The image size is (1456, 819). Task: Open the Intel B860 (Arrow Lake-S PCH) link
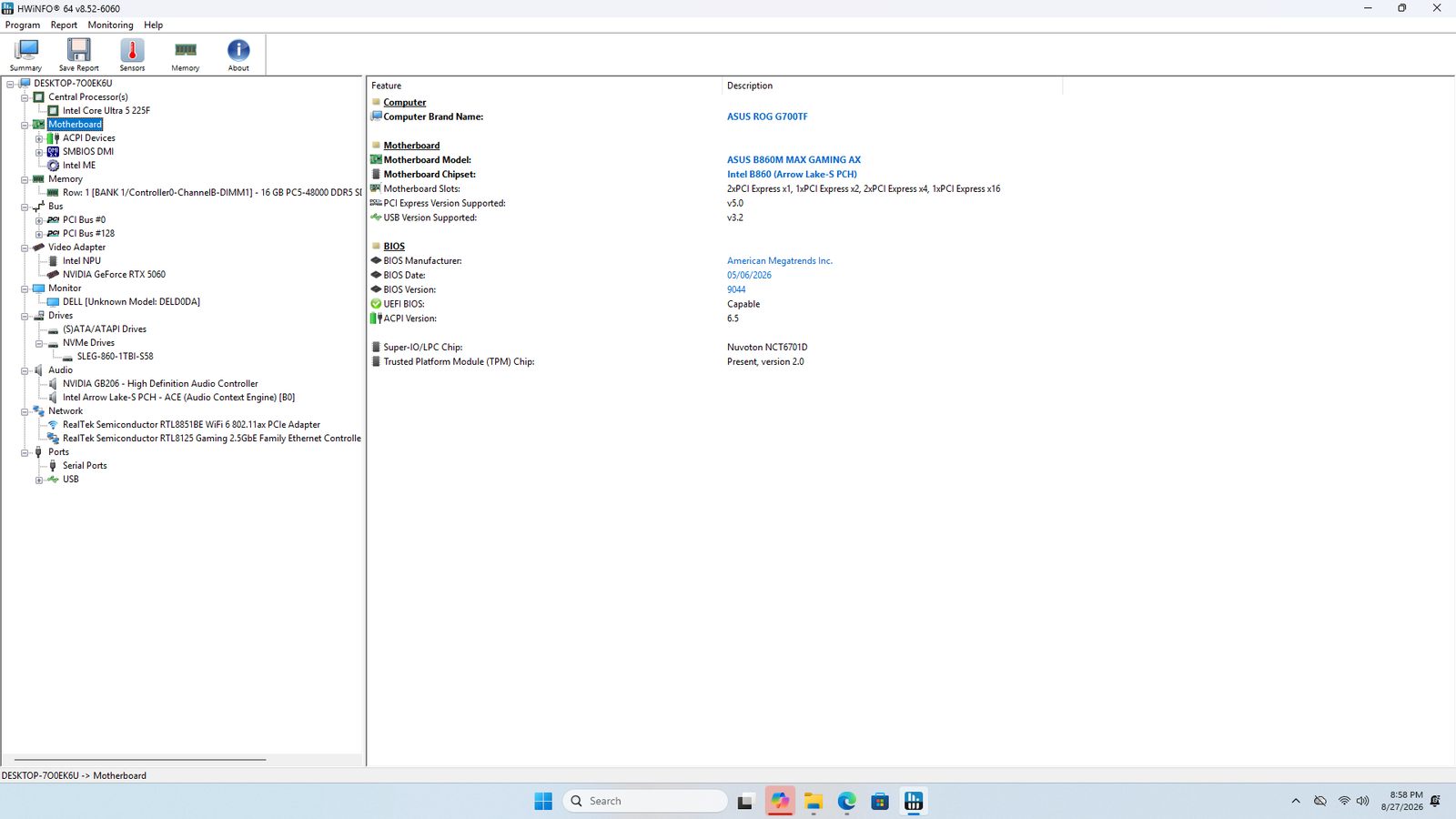792,175
